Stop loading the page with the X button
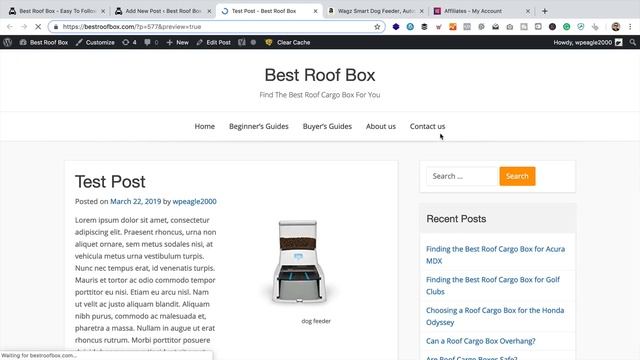Screen dimensions: 640x360 coord(38,27)
